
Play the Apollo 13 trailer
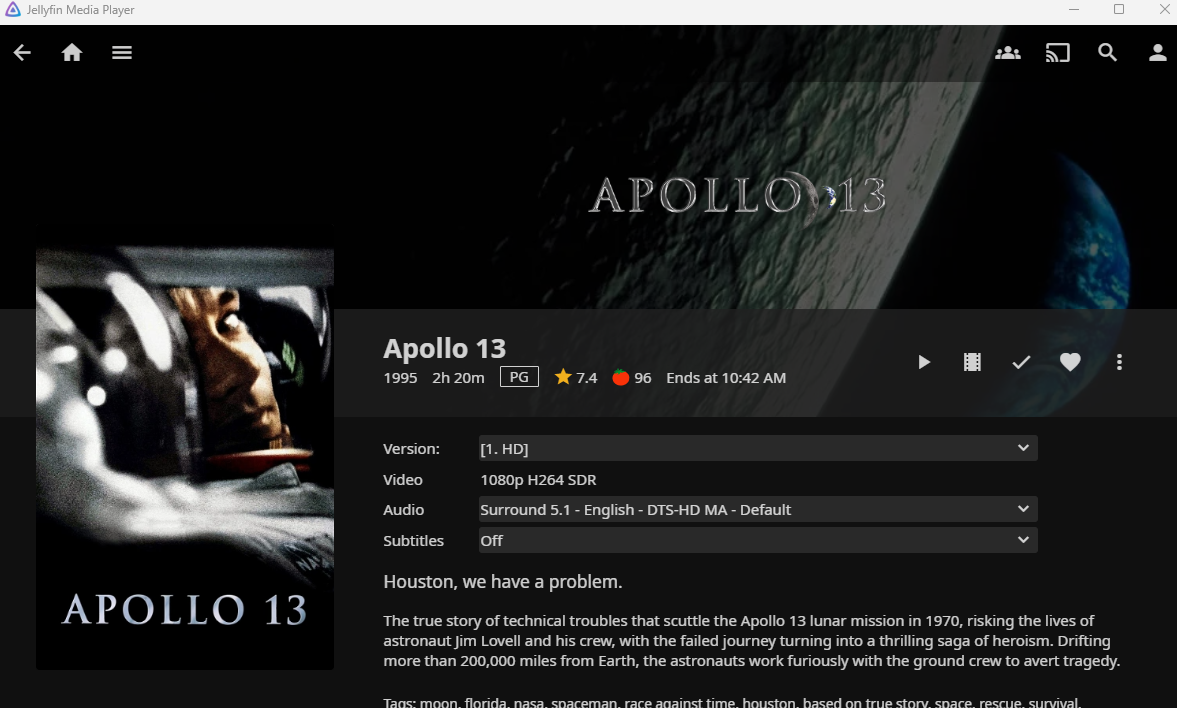click(x=971, y=362)
